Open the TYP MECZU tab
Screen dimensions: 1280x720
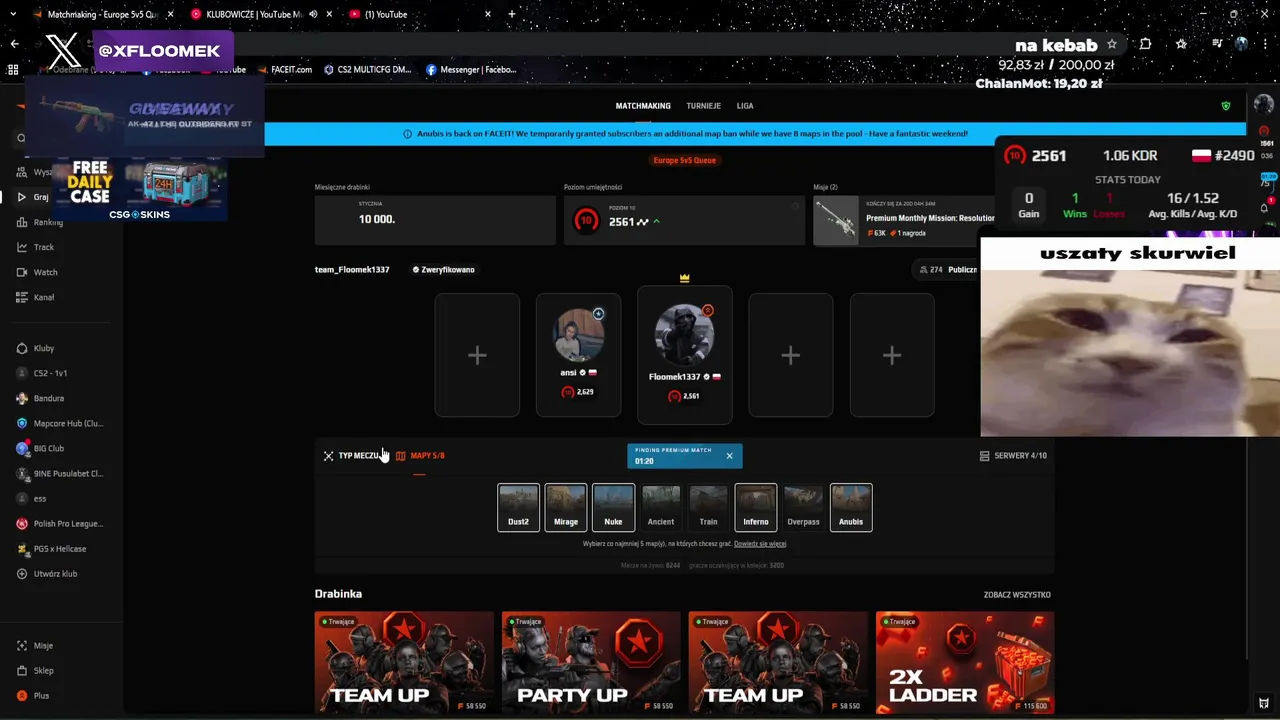pyautogui.click(x=352, y=456)
